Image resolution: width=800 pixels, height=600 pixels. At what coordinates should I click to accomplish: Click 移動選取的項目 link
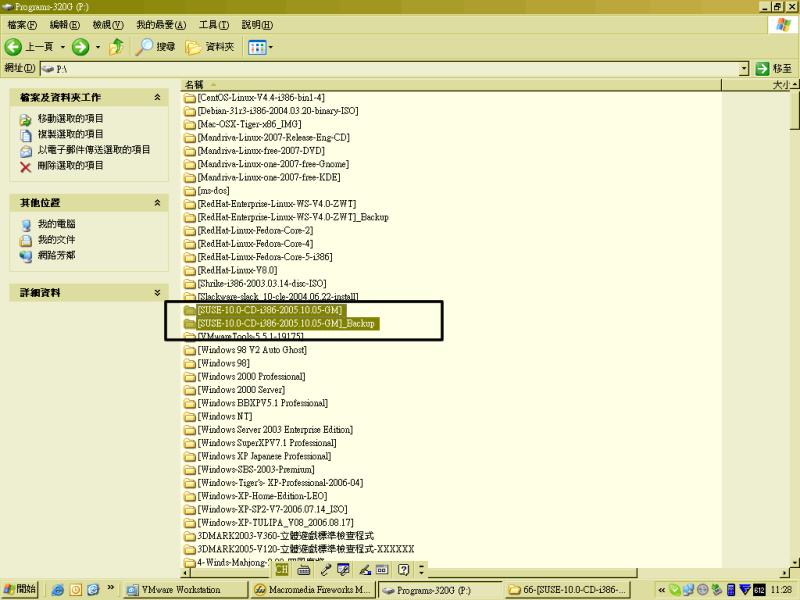coord(70,118)
